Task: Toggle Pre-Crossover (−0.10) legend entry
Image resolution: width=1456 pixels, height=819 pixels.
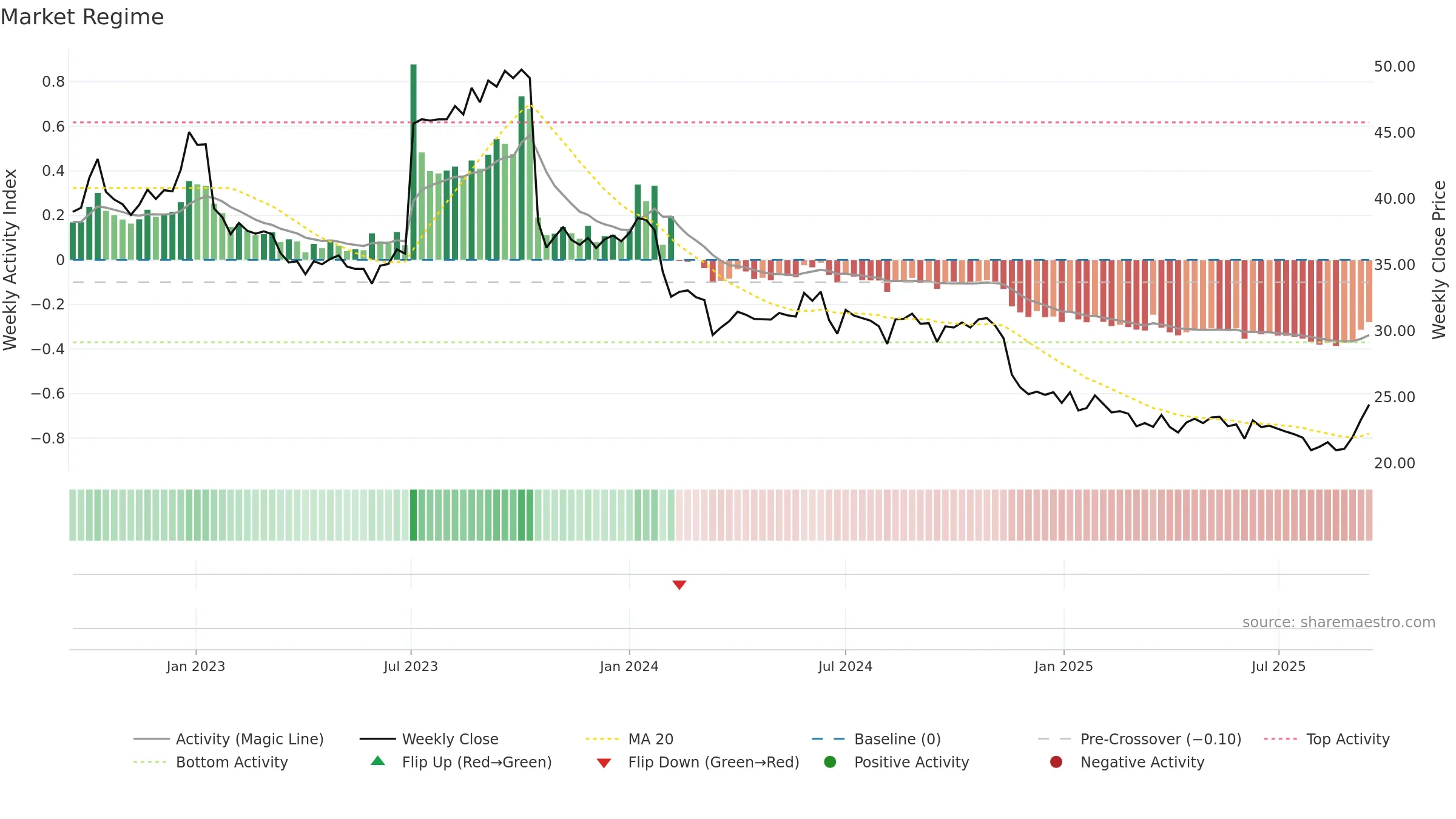Action: (x=1139, y=739)
